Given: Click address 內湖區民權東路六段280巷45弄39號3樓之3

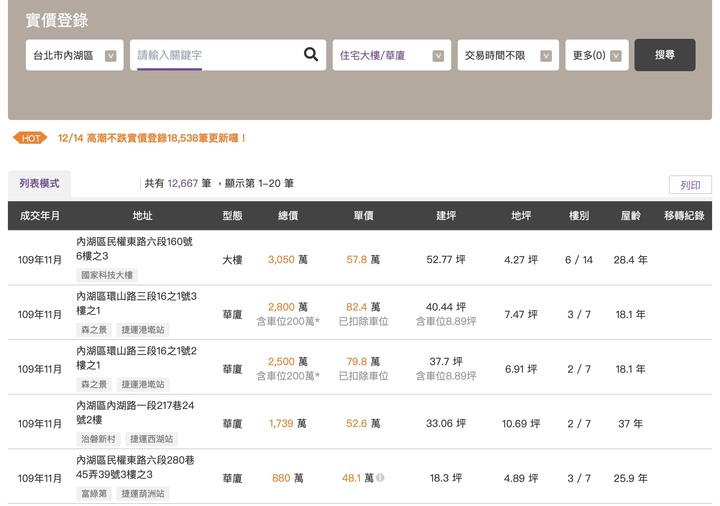Looking at the screenshot, I should tap(135, 467).
